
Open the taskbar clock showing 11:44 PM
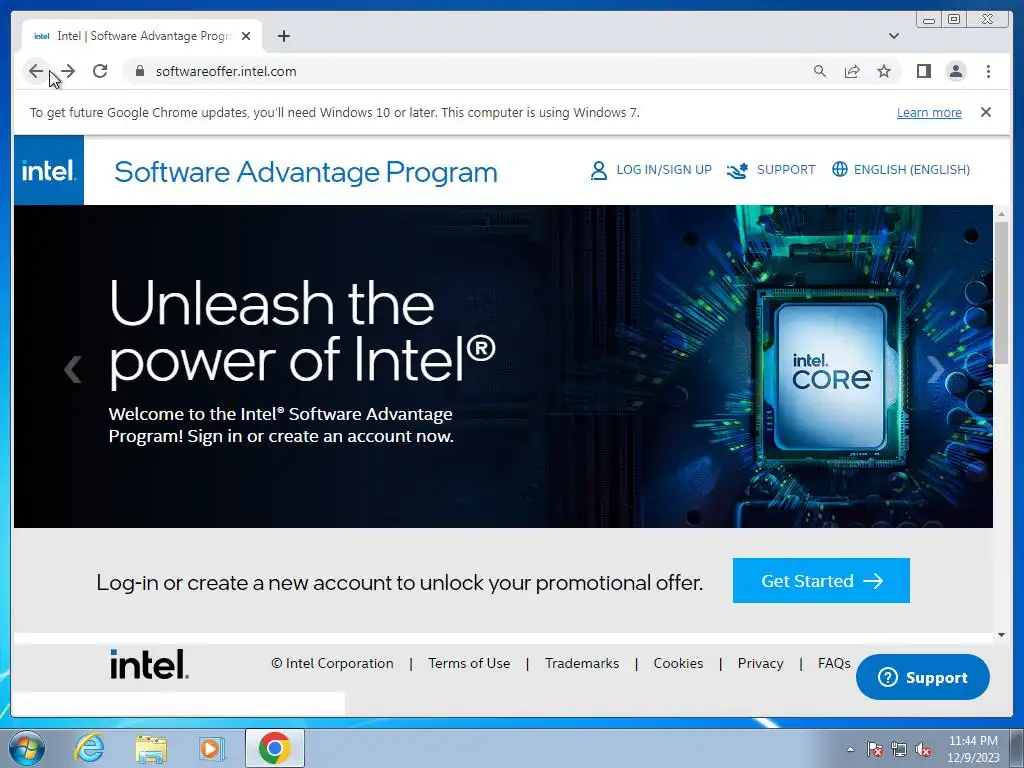pos(973,749)
